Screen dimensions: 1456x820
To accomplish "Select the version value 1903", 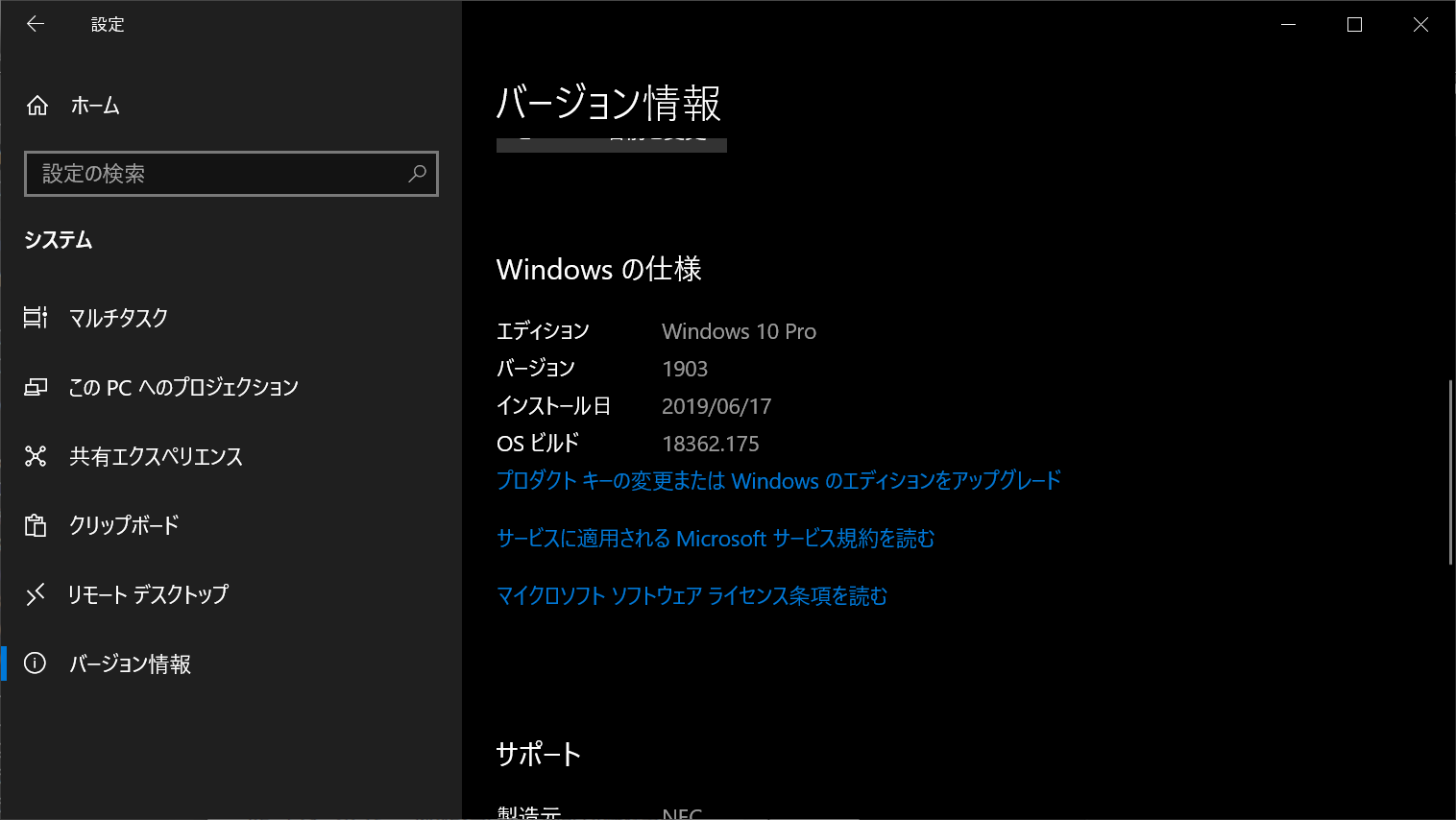I will (x=685, y=369).
